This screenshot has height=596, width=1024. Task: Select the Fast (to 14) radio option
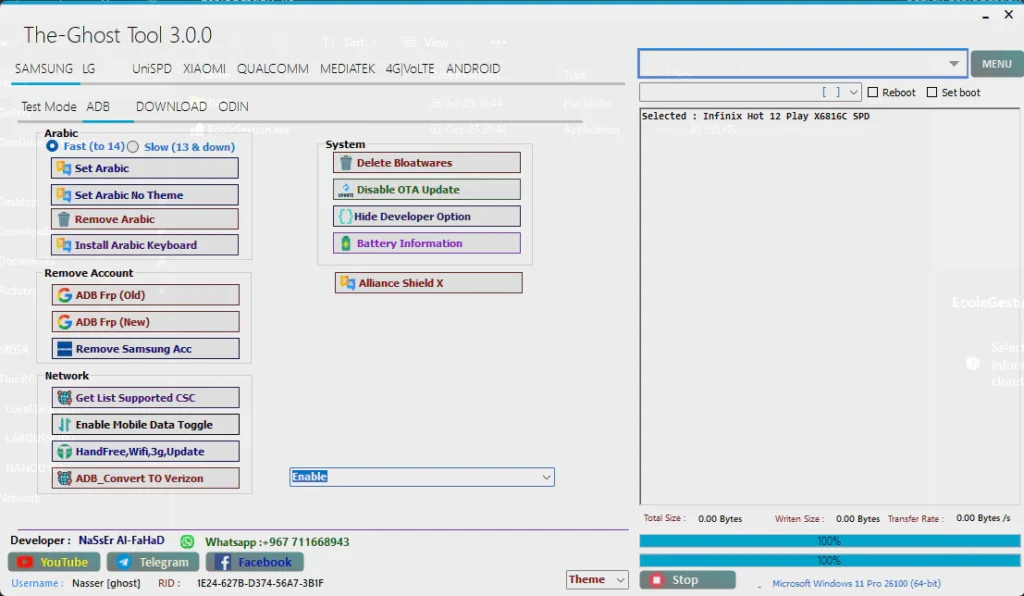tap(52, 146)
